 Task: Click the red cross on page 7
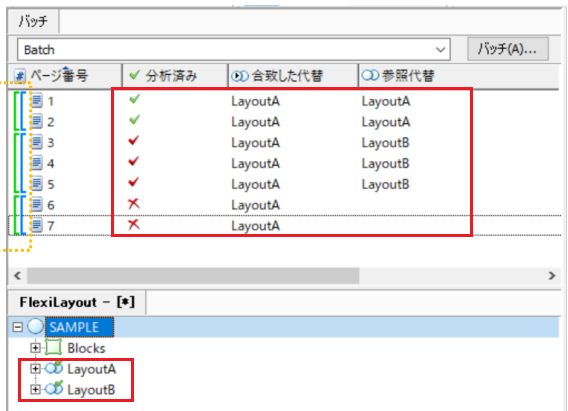(x=134, y=225)
